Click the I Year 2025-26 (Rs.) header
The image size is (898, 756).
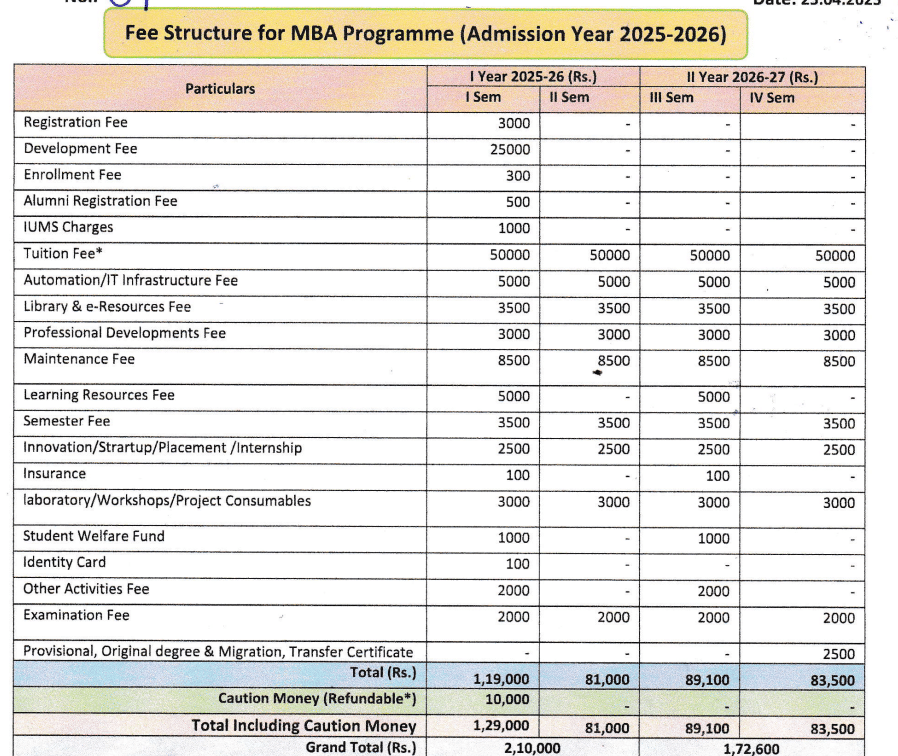[x=533, y=77]
